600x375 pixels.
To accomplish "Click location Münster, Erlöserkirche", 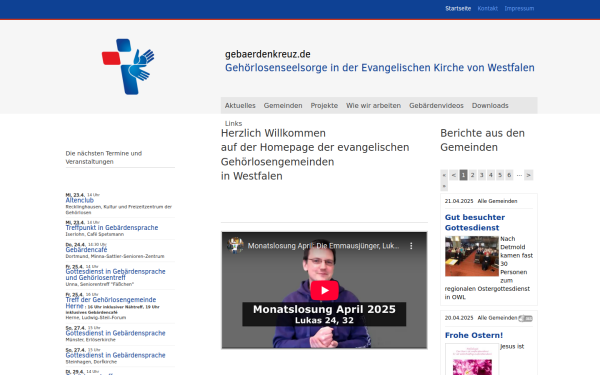I will [90, 340].
